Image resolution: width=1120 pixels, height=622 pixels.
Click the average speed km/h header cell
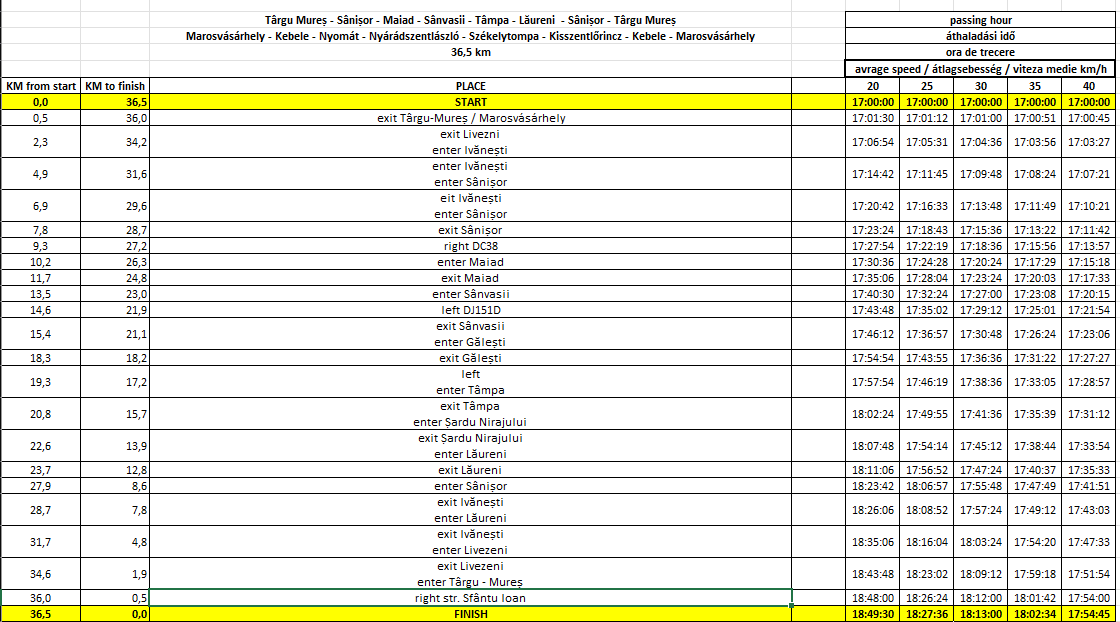[980, 69]
